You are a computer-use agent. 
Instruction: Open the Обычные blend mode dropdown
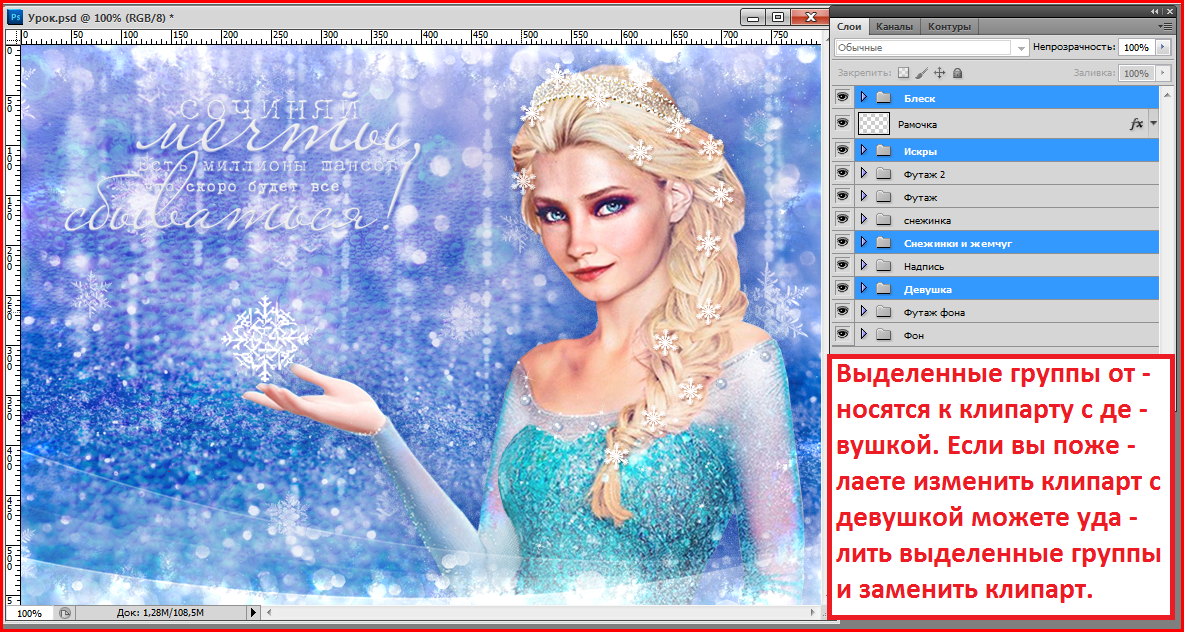pyautogui.click(x=933, y=47)
